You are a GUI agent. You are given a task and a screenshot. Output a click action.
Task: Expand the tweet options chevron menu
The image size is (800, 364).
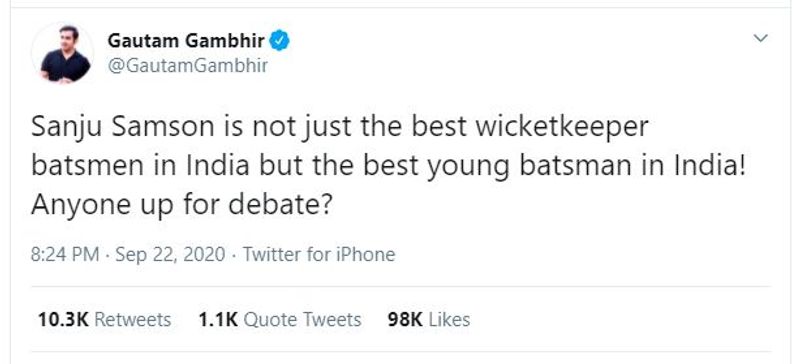[x=761, y=38]
